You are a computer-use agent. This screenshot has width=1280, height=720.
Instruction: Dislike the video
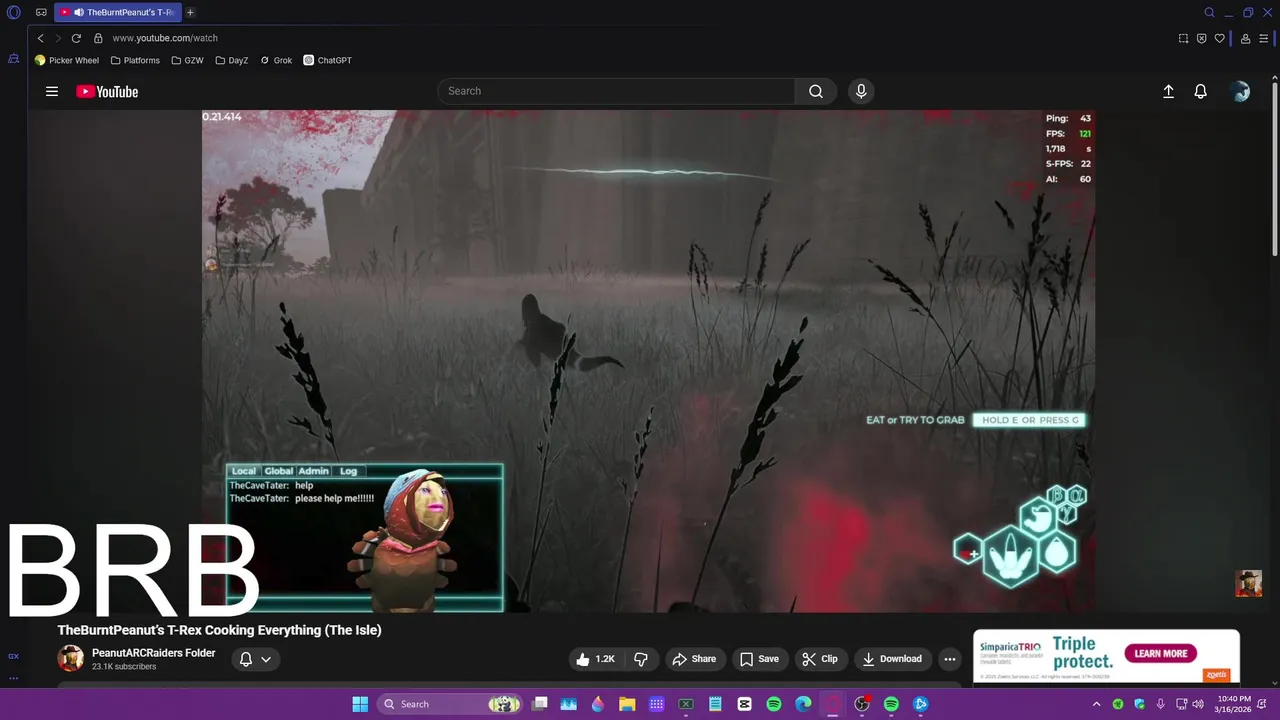point(641,659)
